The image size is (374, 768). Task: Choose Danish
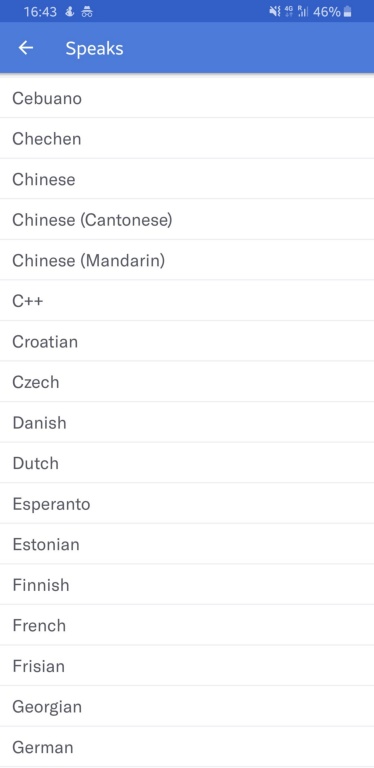point(187,423)
